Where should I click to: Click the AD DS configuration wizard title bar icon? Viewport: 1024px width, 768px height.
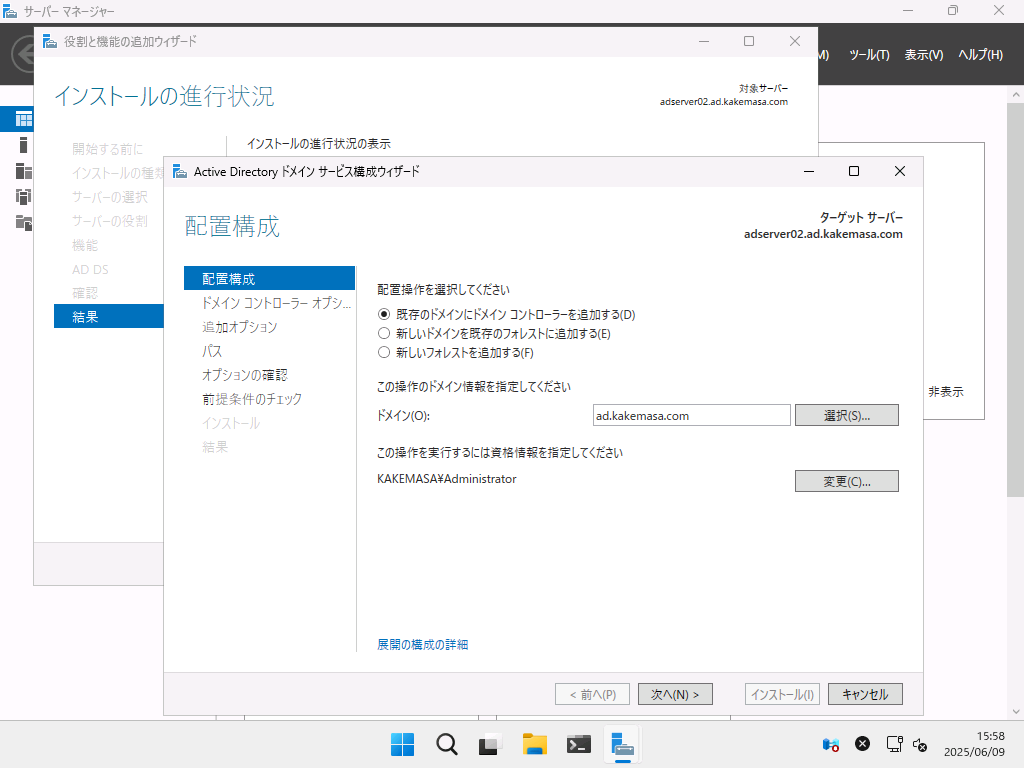(x=180, y=172)
